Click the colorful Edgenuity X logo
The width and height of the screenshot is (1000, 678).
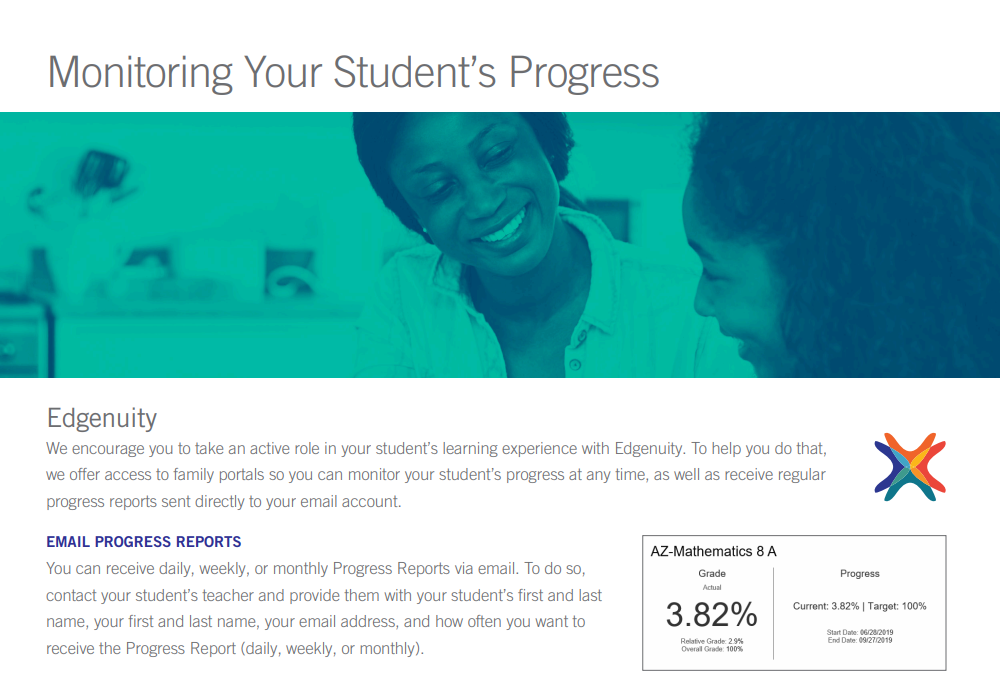pyautogui.click(x=910, y=467)
